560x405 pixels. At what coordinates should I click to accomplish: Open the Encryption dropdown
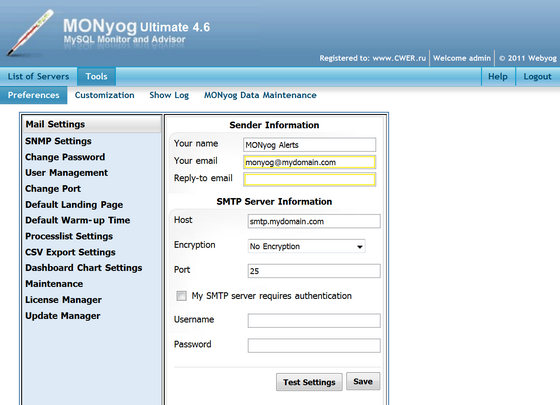[x=306, y=246]
